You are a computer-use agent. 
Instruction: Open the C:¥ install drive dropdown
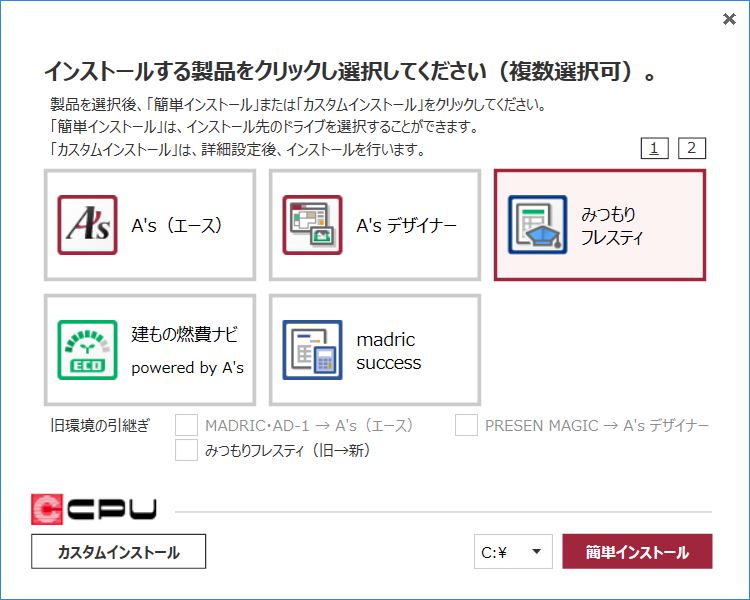point(513,552)
